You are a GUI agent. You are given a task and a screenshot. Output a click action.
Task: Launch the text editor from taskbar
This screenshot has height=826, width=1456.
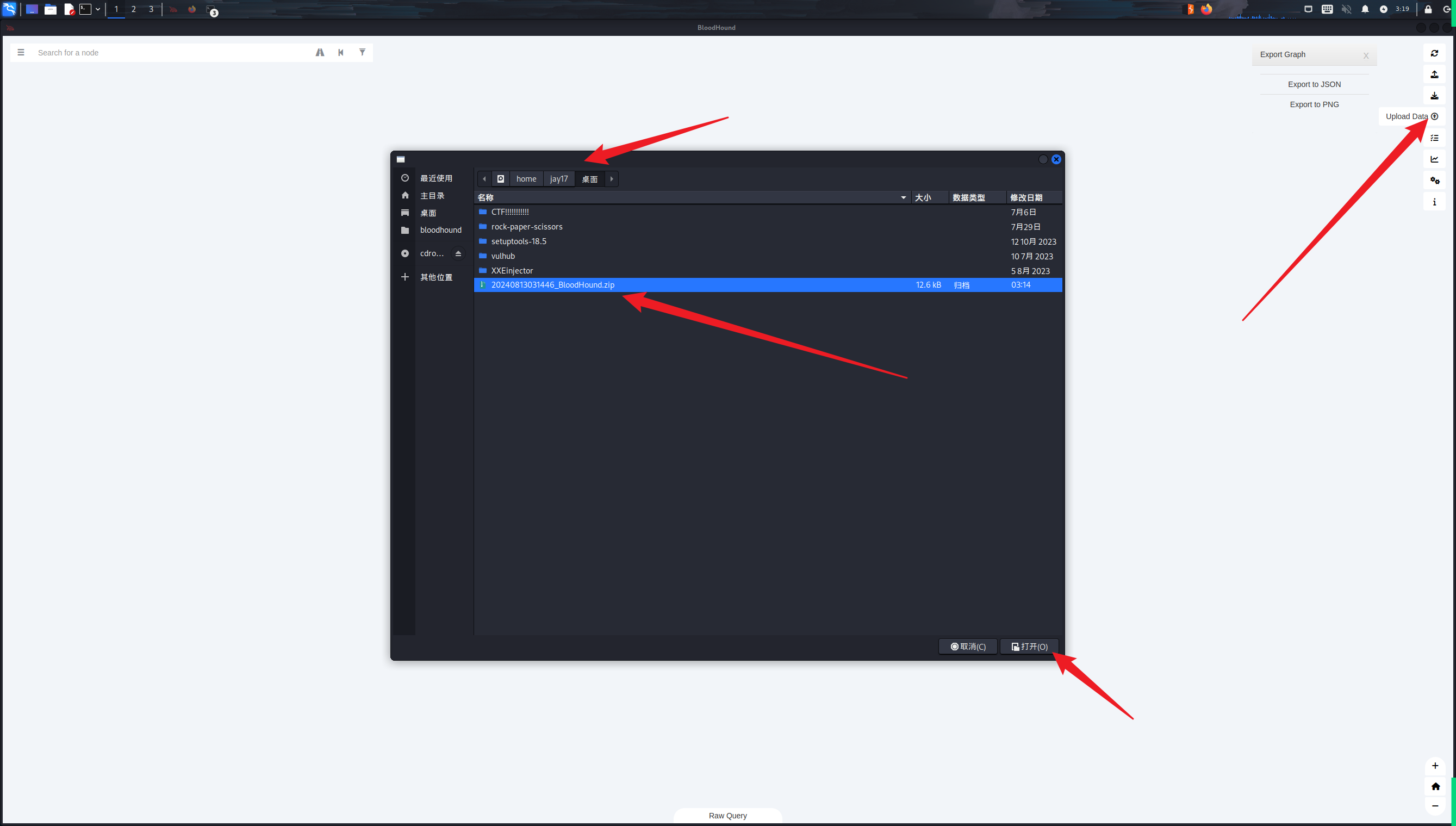(69, 9)
